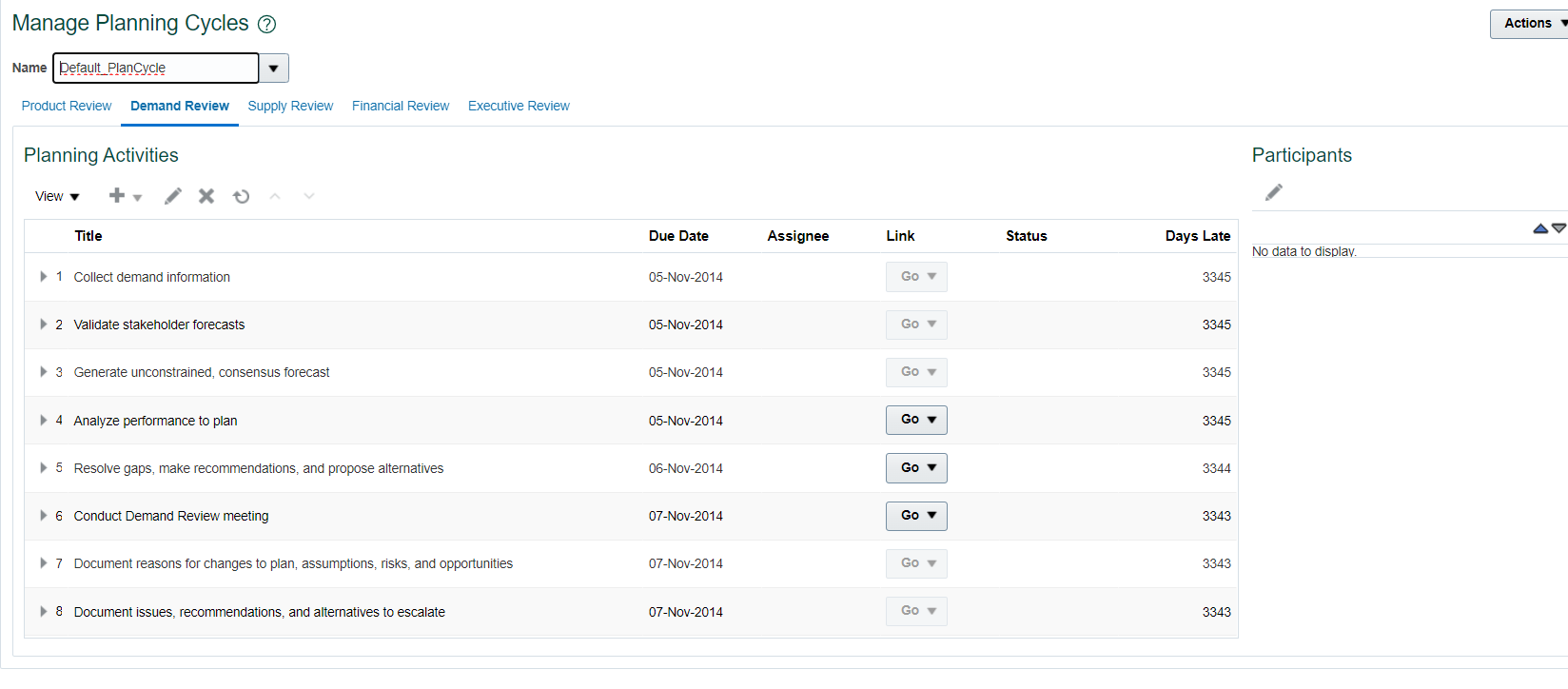This screenshot has height=689, width=1568.
Task: Click Go for Generate unconstrained consensus forecast
Action: coord(916,372)
